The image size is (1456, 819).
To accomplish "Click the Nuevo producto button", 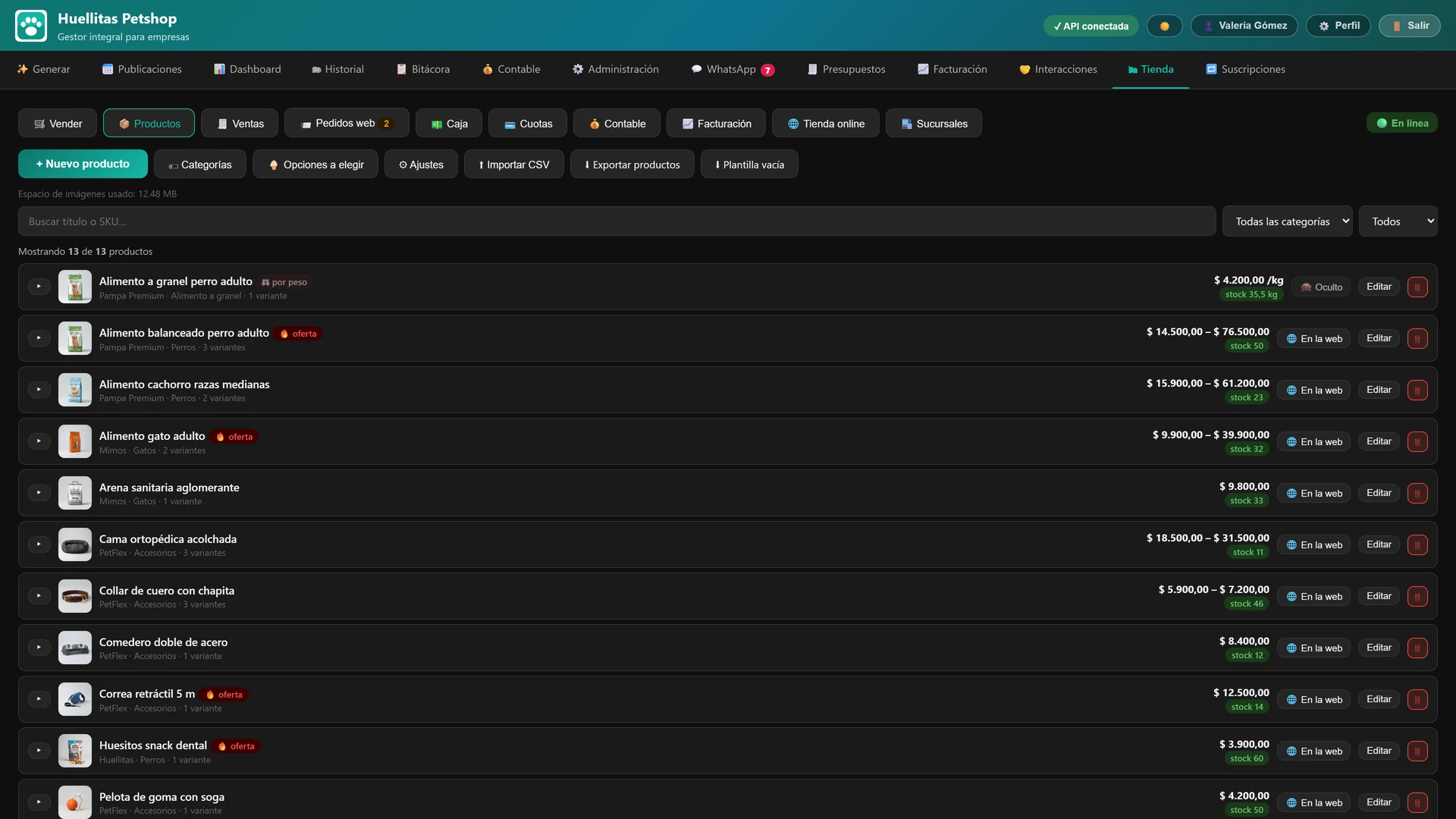I will pyautogui.click(x=83, y=164).
